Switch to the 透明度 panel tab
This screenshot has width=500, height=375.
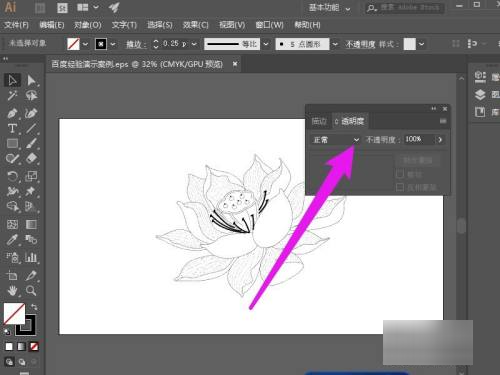[x=350, y=121]
